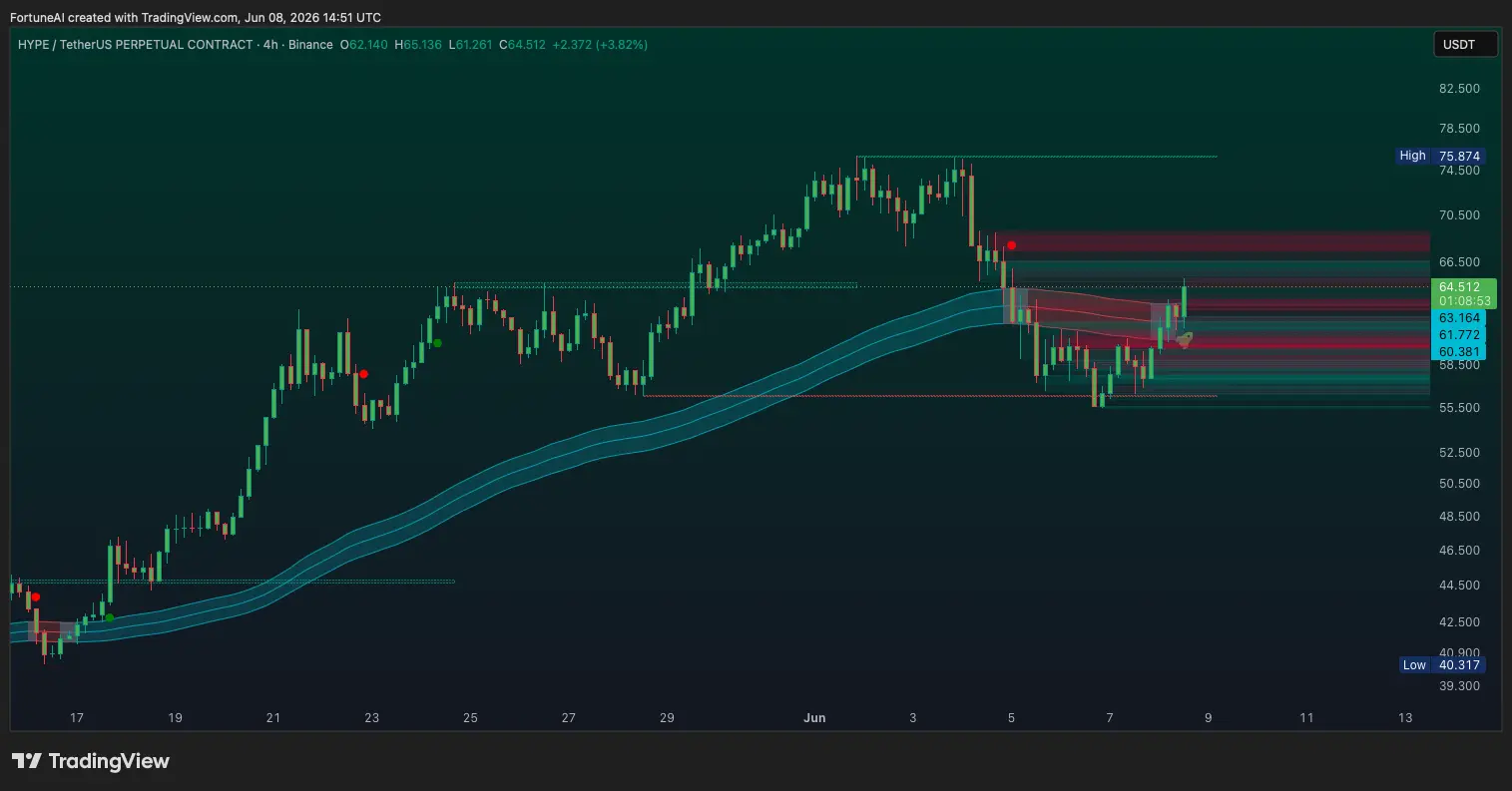Click date 19 on the time axis

click(175, 718)
